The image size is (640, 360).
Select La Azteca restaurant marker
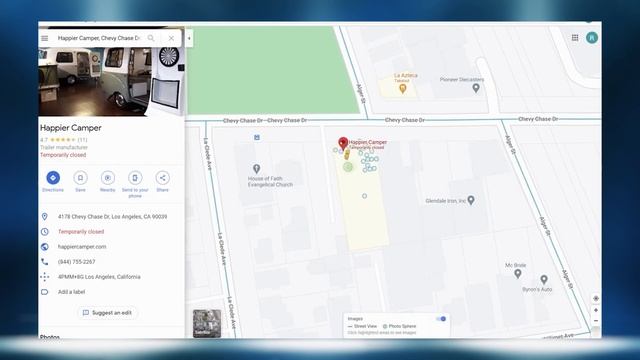coord(402,89)
